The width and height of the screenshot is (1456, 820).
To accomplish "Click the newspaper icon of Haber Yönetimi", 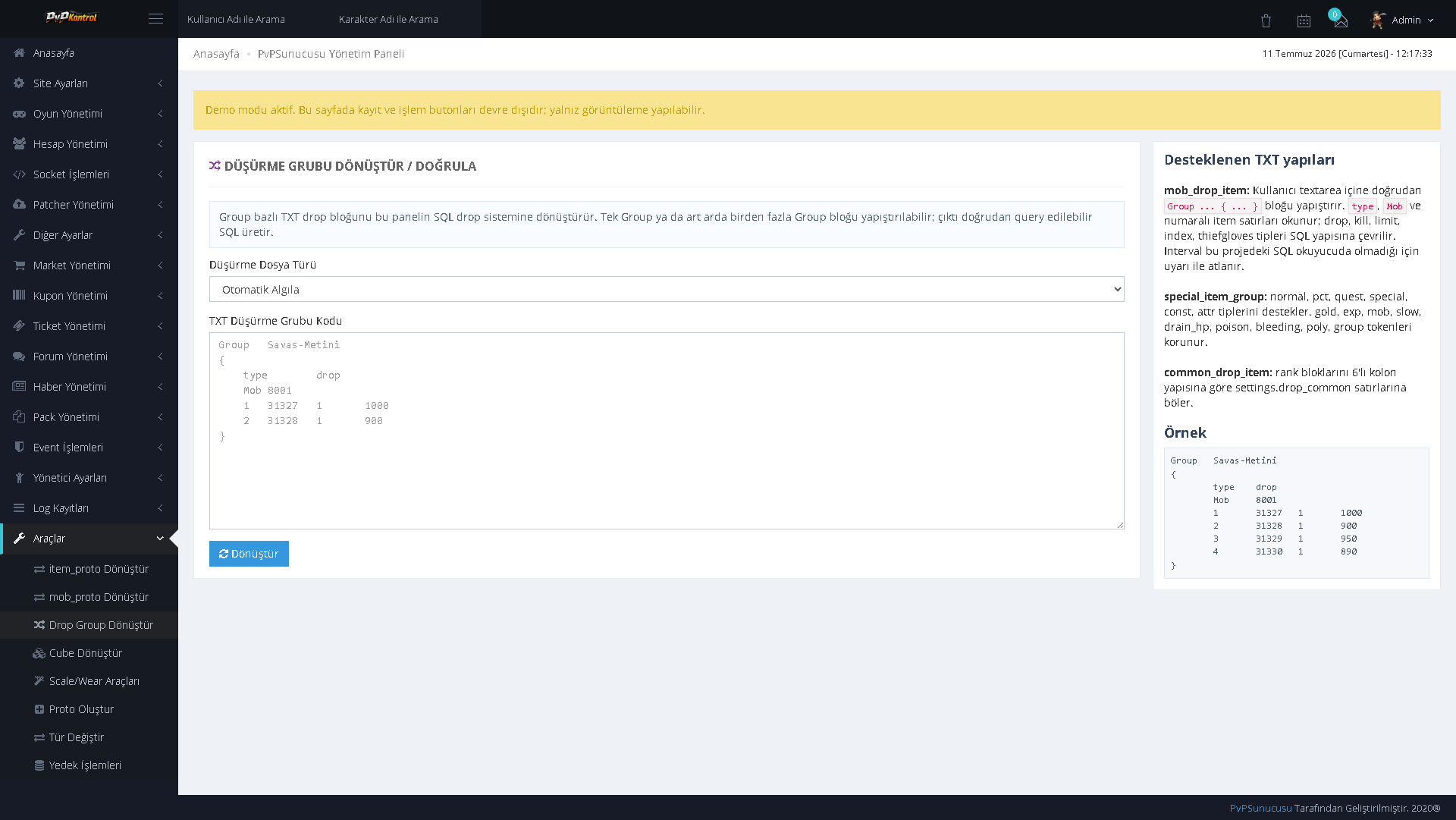I will (20, 387).
